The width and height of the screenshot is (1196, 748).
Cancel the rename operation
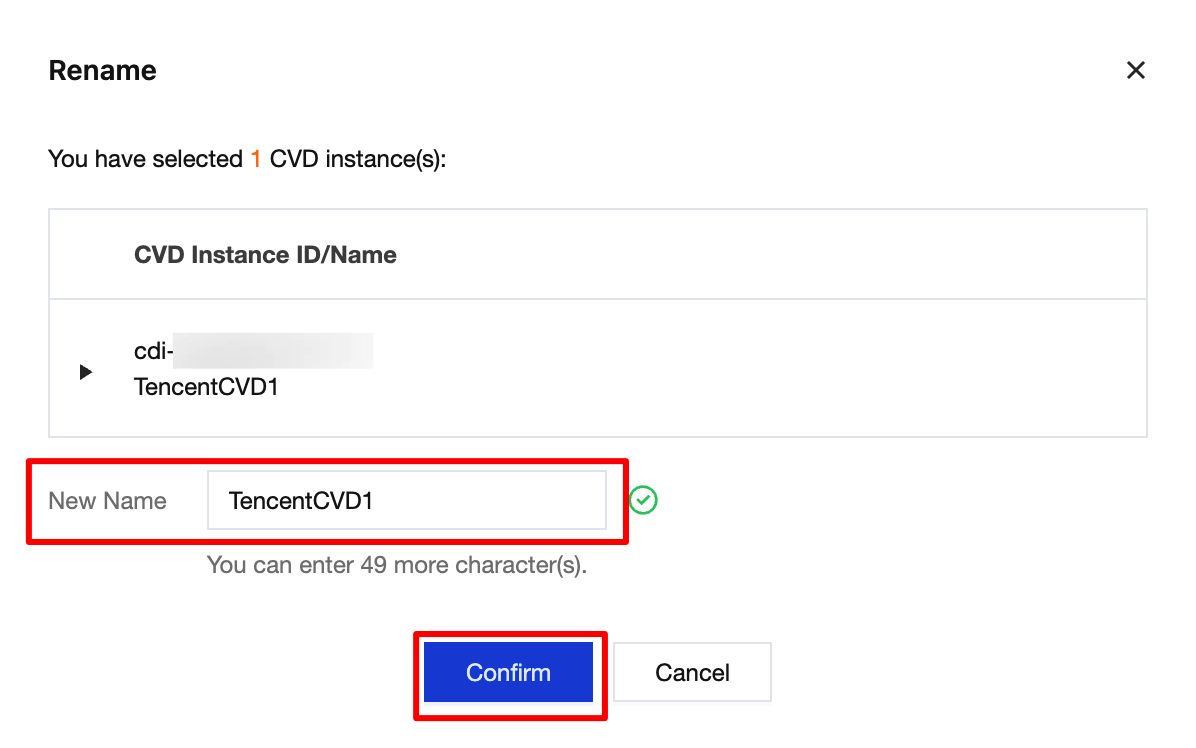[692, 673]
